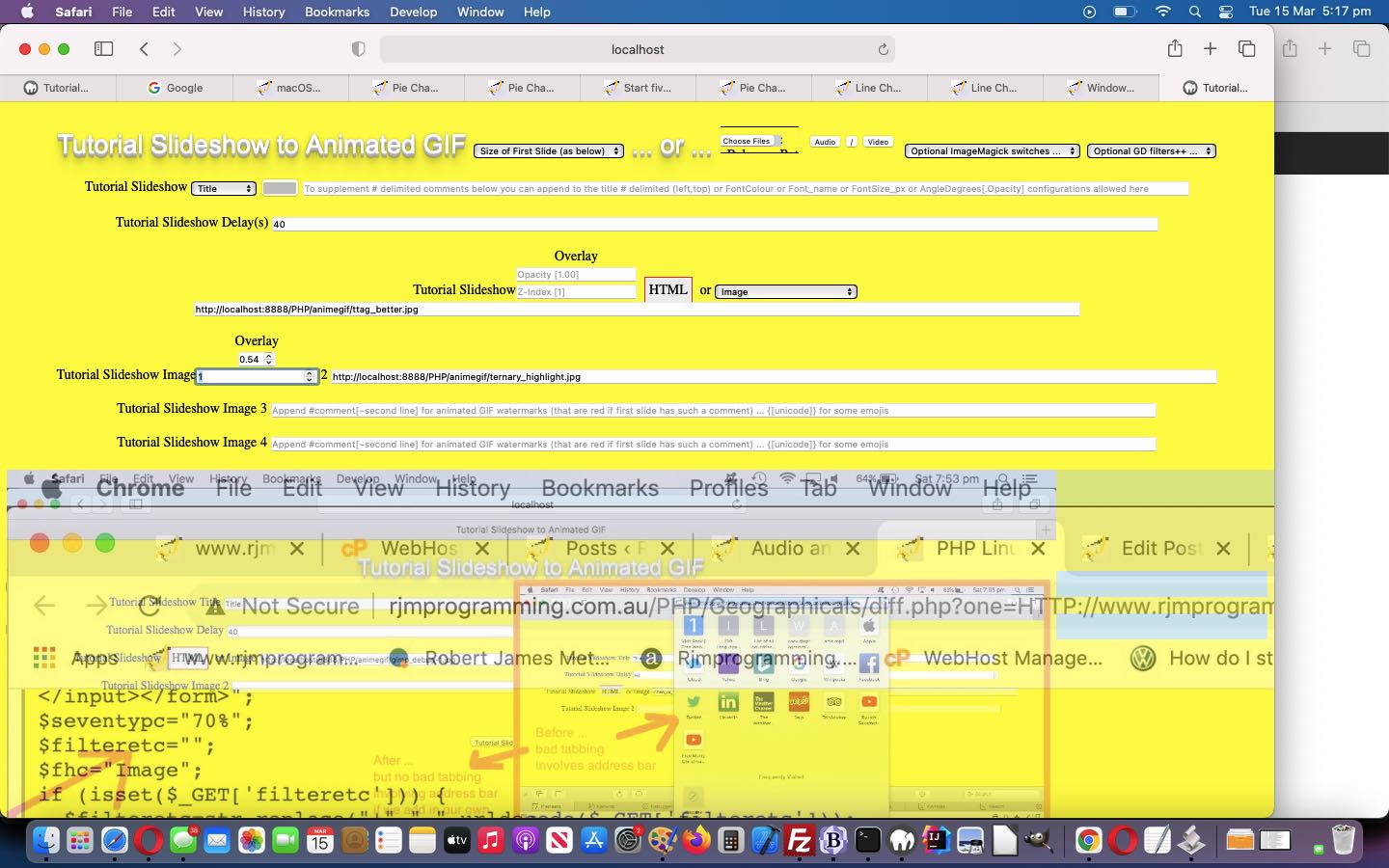Open the privacy report shield icon
Image resolution: width=1389 pixels, height=868 pixels.
pos(359,49)
